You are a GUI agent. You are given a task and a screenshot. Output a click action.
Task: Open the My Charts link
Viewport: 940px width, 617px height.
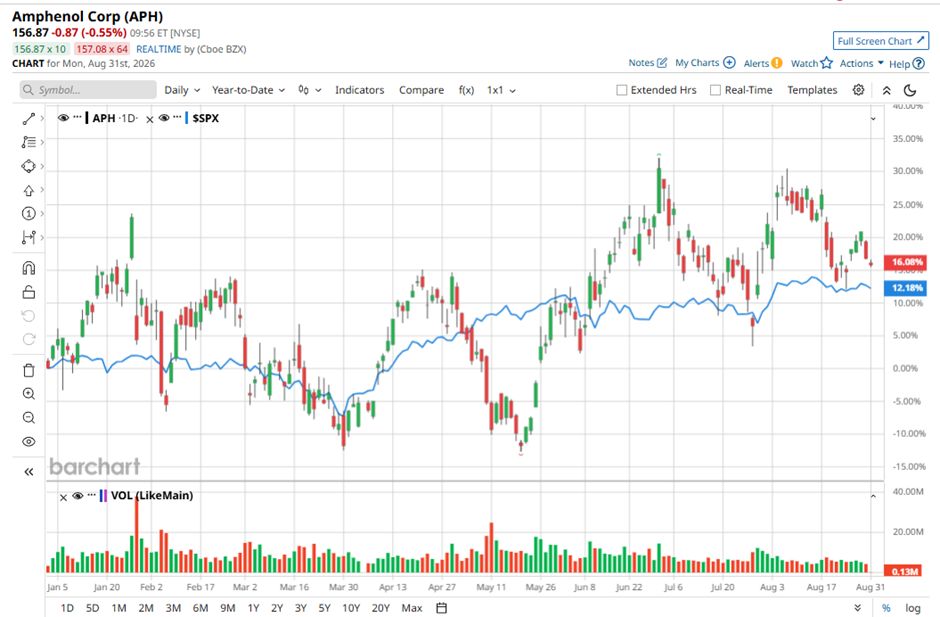pyautogui.click(x=705, y=62)
